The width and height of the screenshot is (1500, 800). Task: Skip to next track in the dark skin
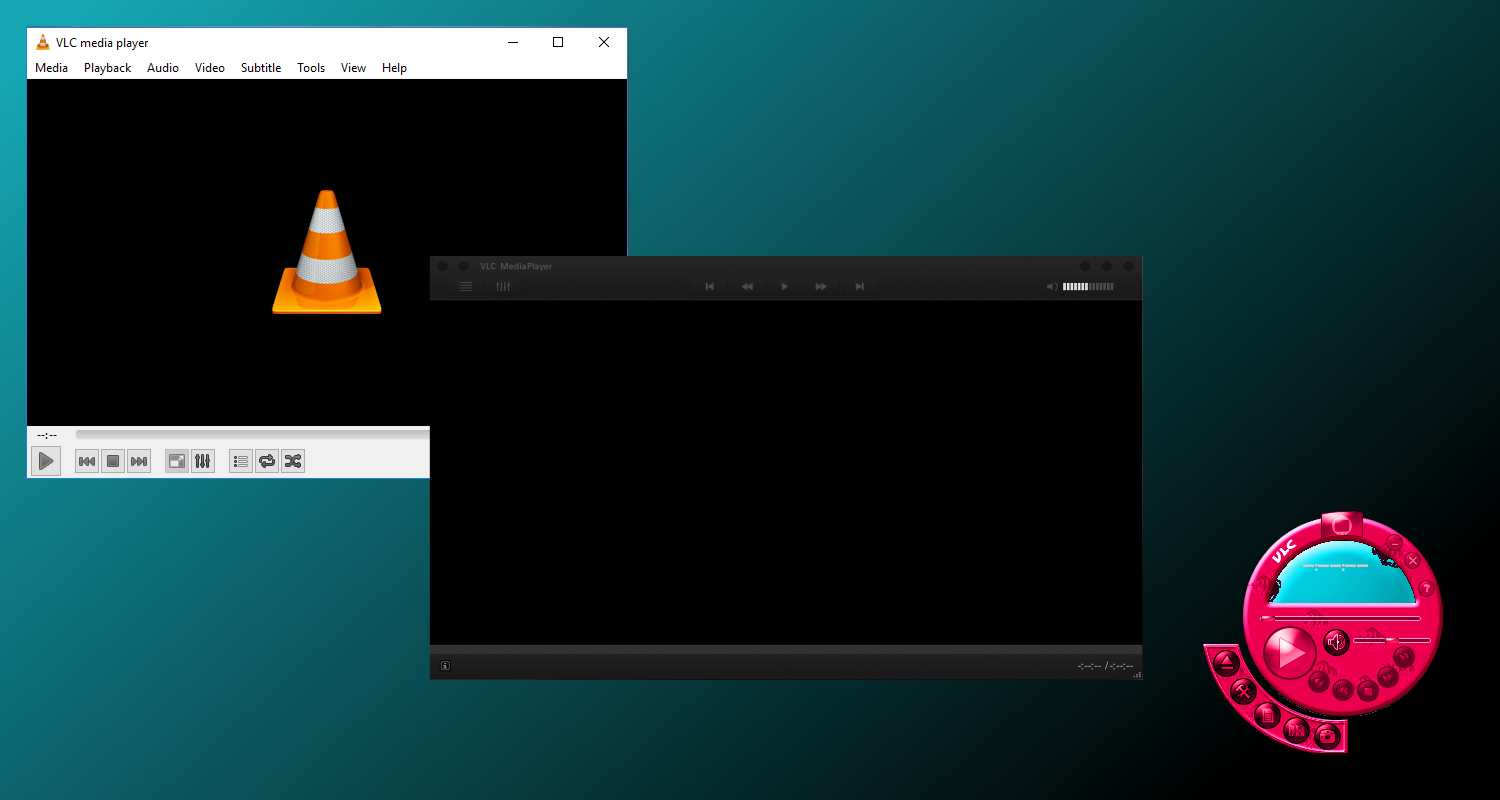858,287
